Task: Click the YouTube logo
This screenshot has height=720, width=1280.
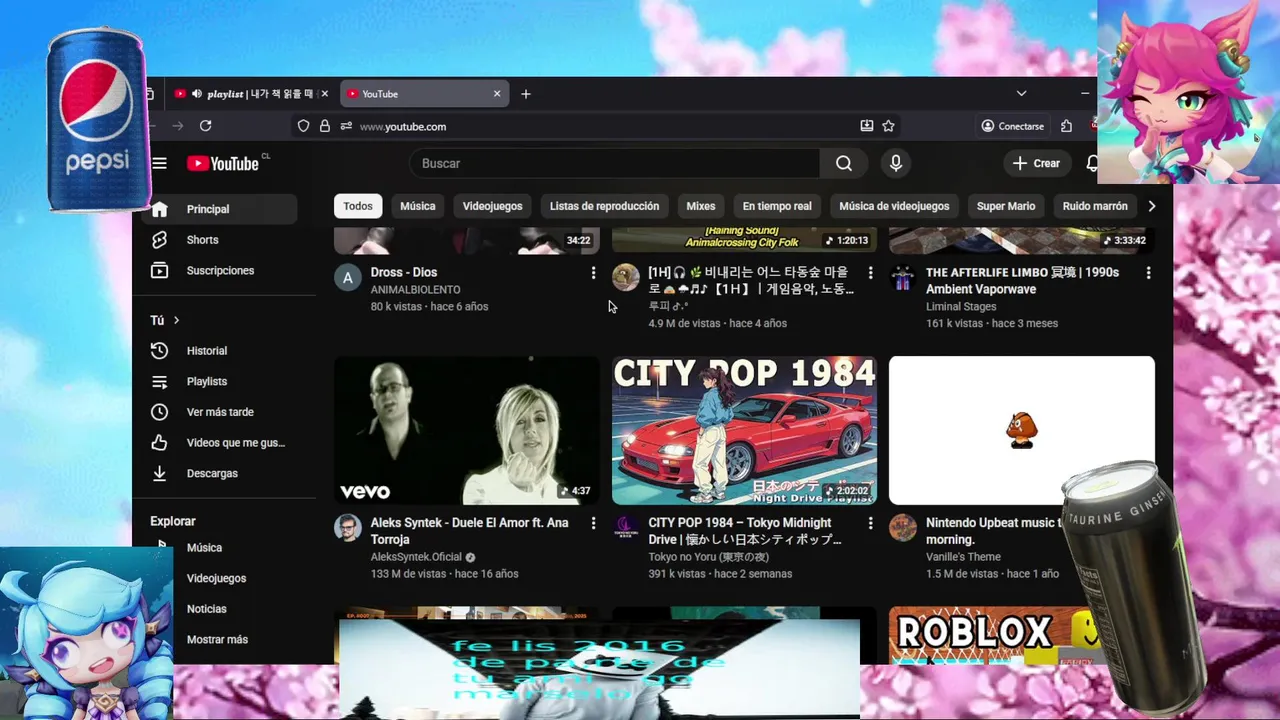Action: click(223, 163)
